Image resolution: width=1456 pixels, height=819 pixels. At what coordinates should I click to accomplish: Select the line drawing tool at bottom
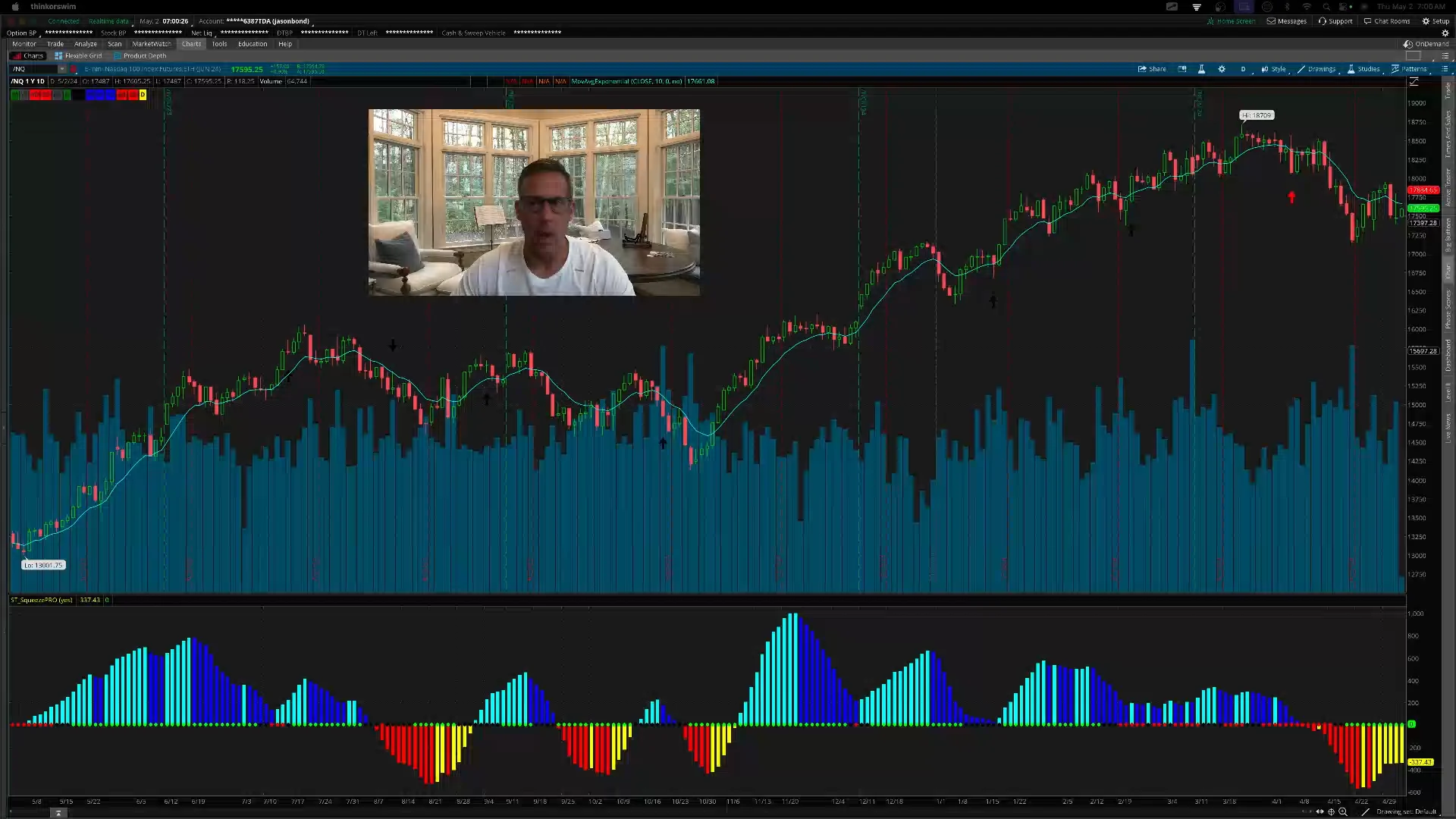(x=1366, y=811)
